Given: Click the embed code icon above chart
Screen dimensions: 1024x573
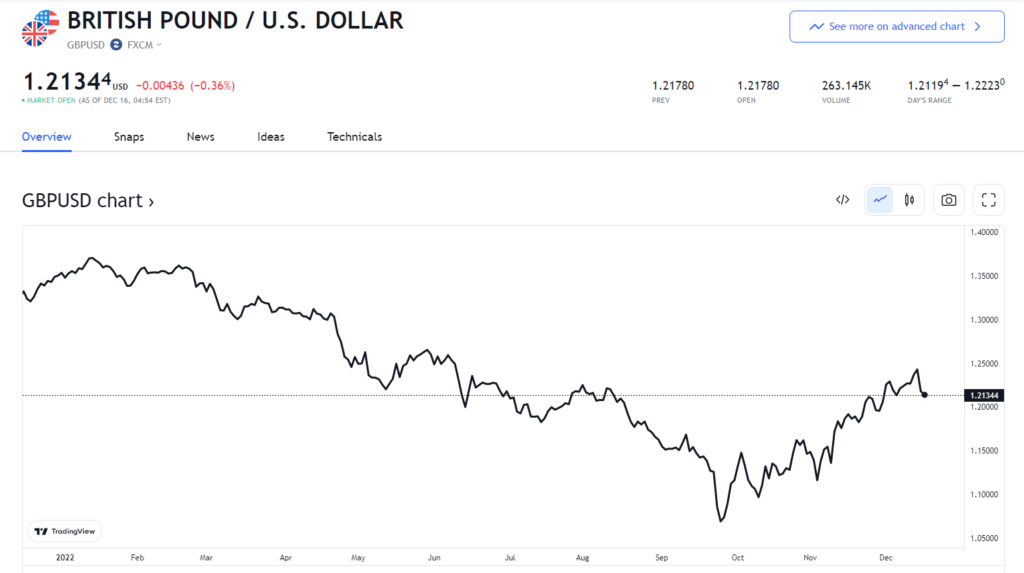Looking at the screenshot, I should (x=842, y=200).
